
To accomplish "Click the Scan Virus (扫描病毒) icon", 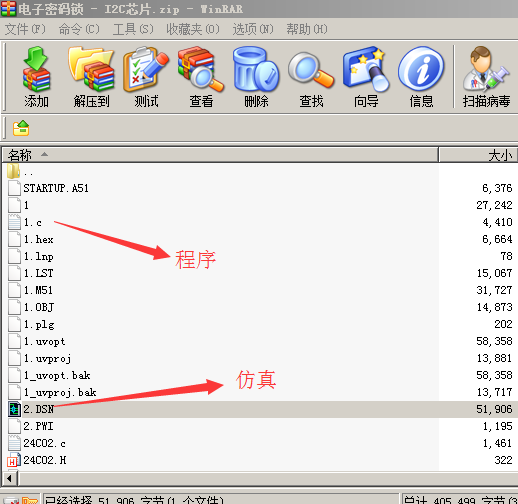I will 486,69.
